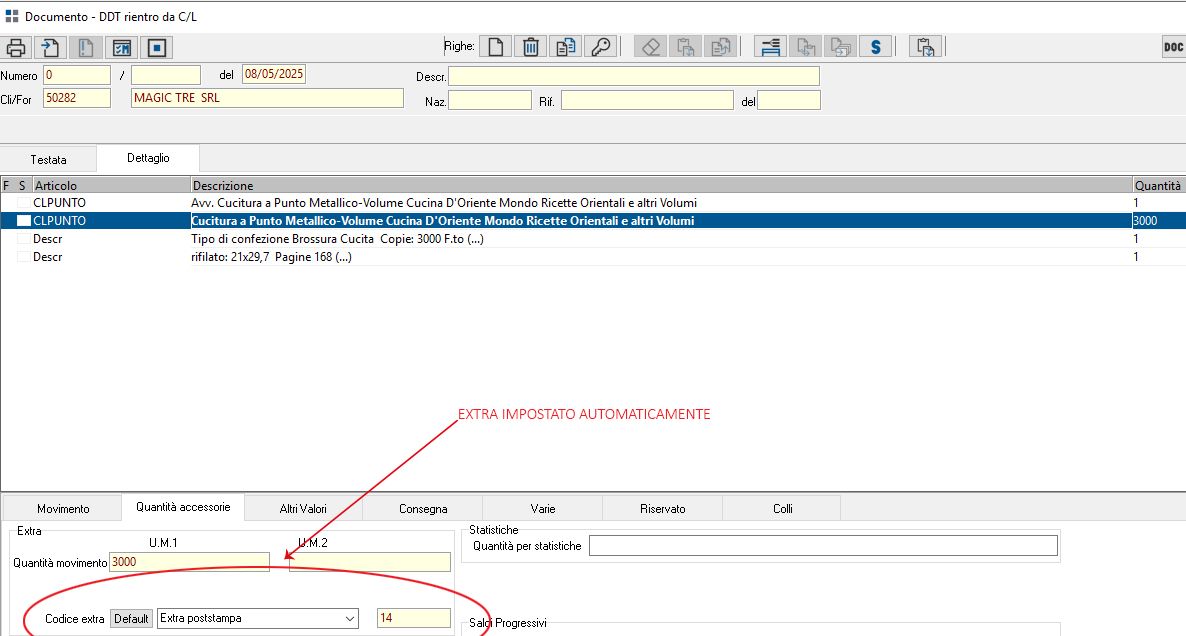Click the Rif. input field
1186x636 pixels.
[x=647, y=101]
